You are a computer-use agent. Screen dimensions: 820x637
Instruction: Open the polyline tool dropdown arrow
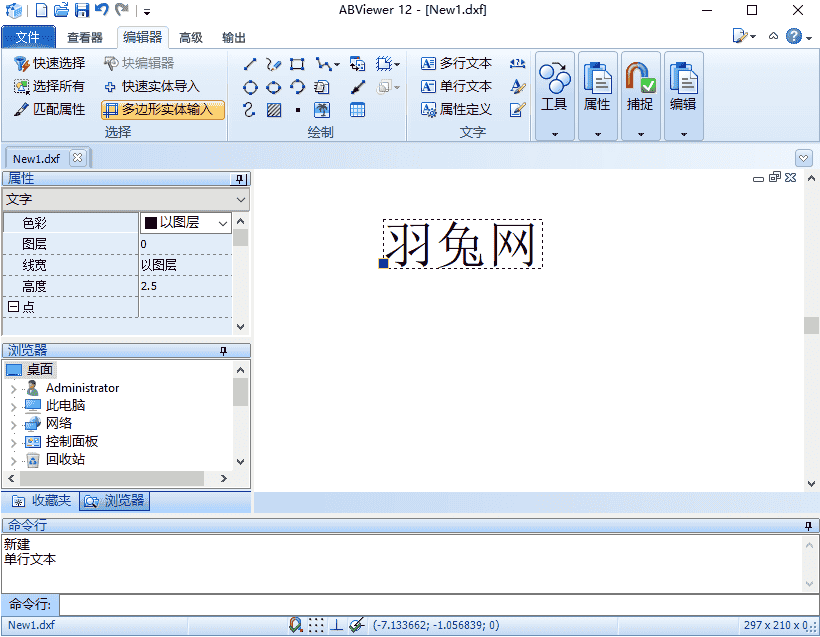[337, 64]
